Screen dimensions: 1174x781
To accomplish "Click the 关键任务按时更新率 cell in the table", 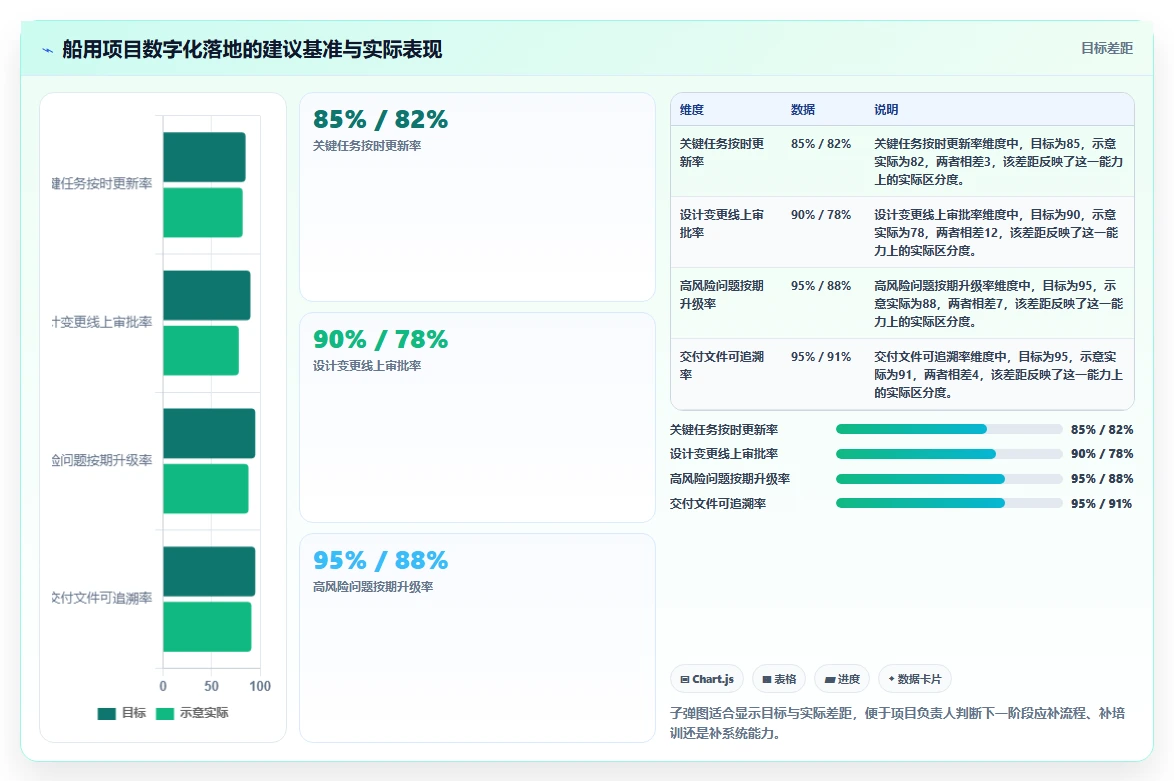I will click(x=722, y=153).
